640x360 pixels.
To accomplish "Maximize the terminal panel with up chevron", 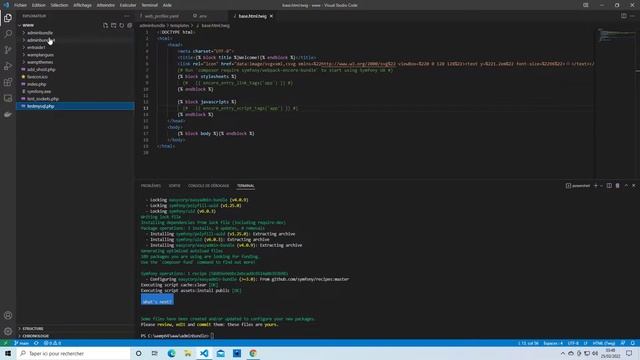I will click(626, 186).
